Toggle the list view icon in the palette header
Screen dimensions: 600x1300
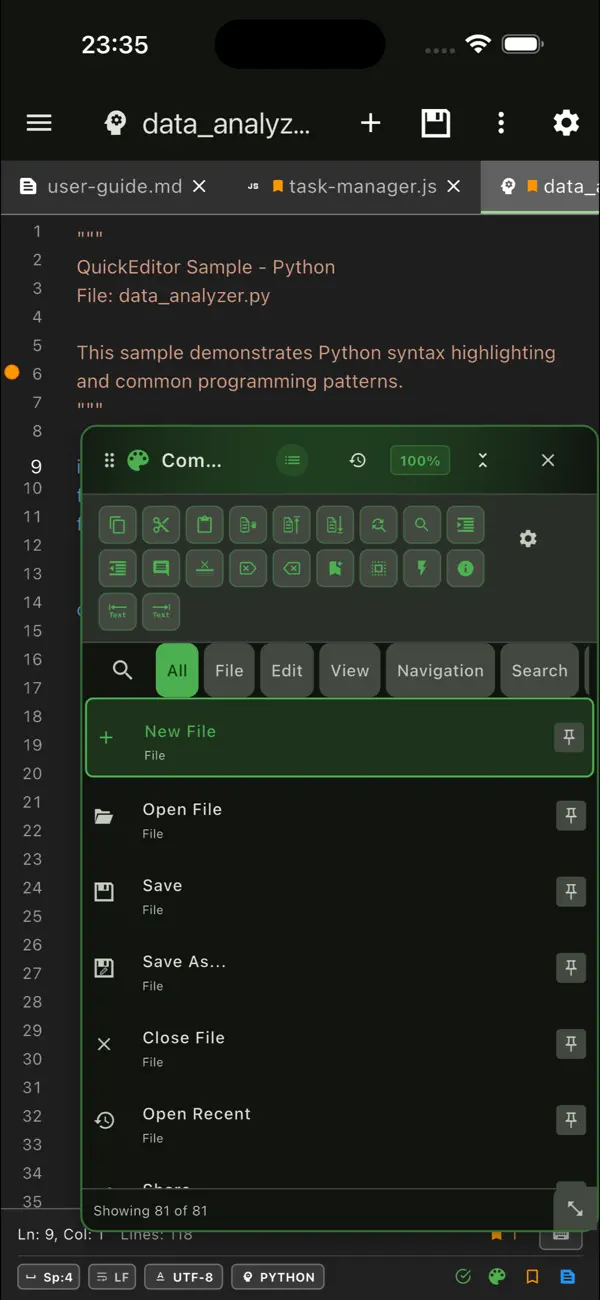pos(292,460)
